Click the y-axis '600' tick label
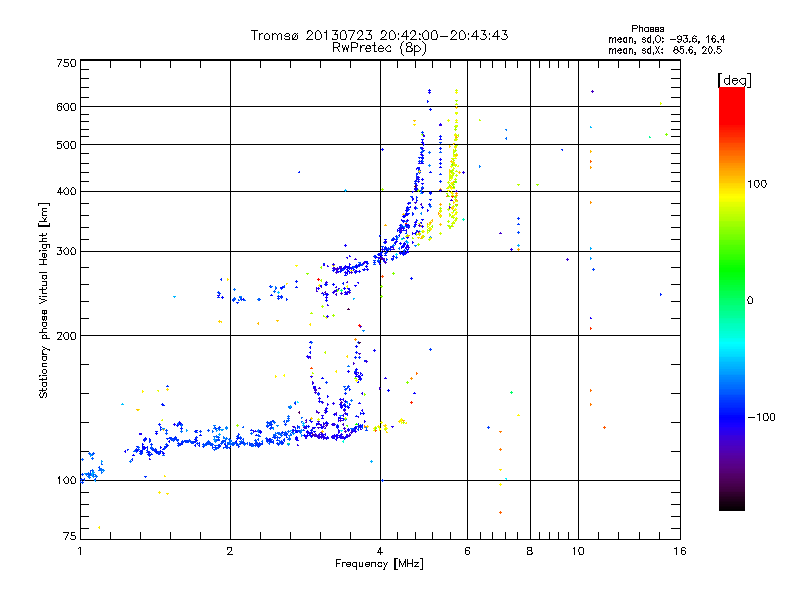The image size is (800, 600). click(66, 107)
